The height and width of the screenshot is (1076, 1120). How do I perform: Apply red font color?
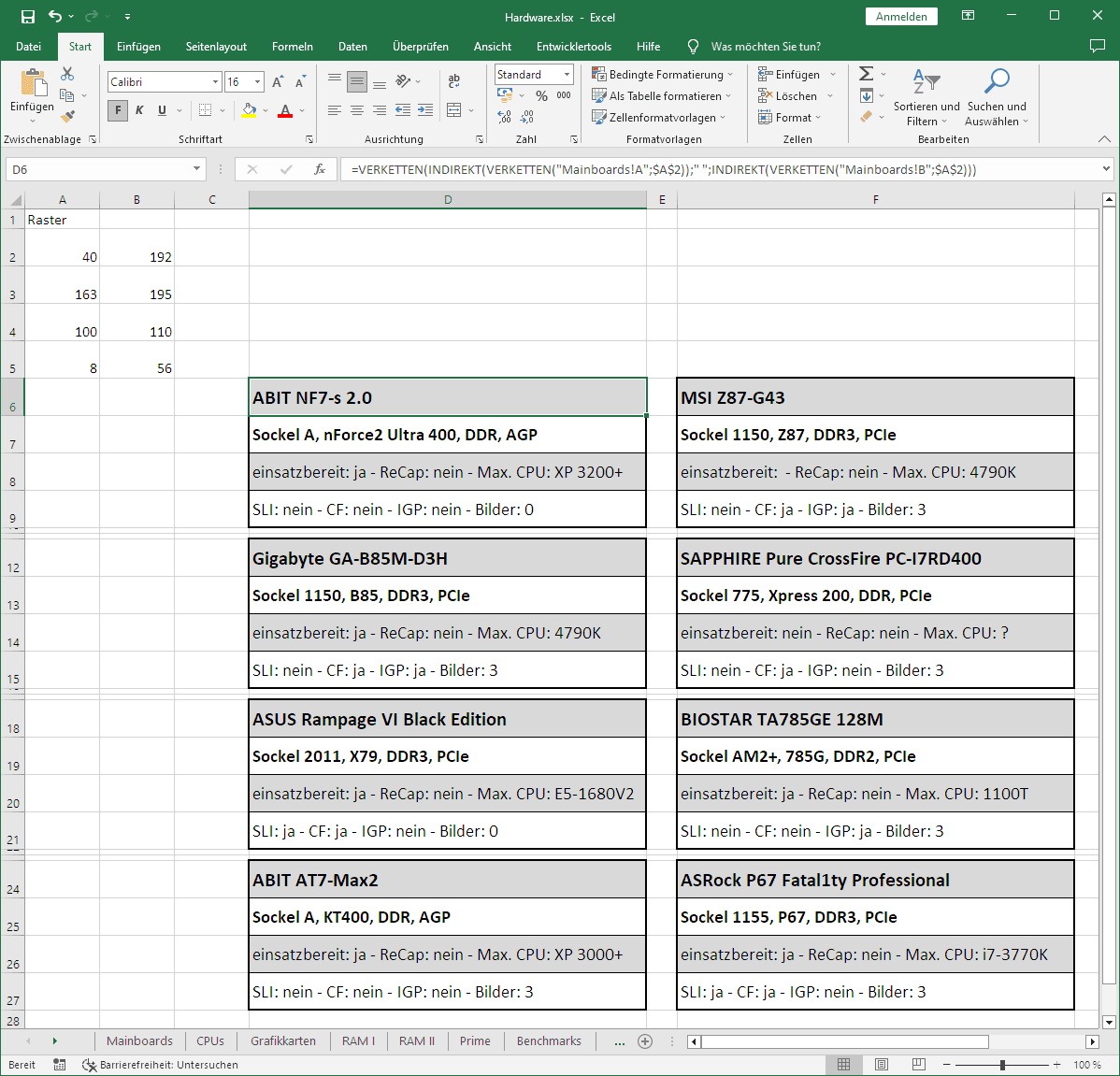pyautogui.click(x=285, y=110)
